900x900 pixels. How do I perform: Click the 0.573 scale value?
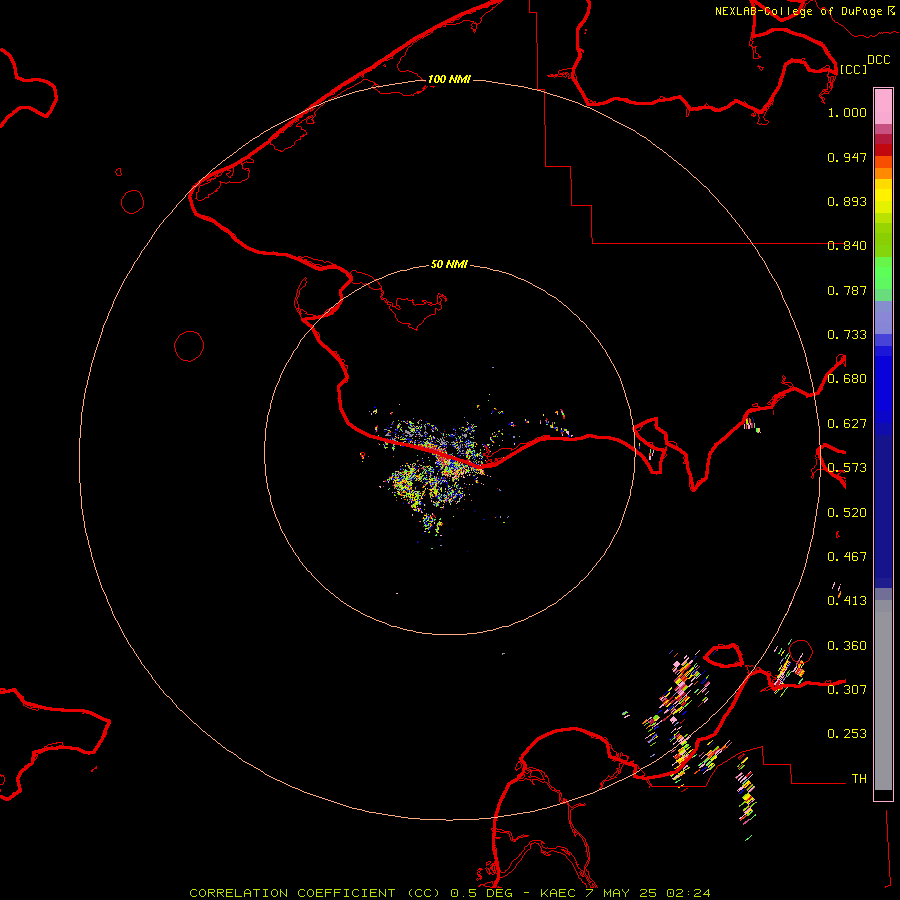click(x=847, y=468)
